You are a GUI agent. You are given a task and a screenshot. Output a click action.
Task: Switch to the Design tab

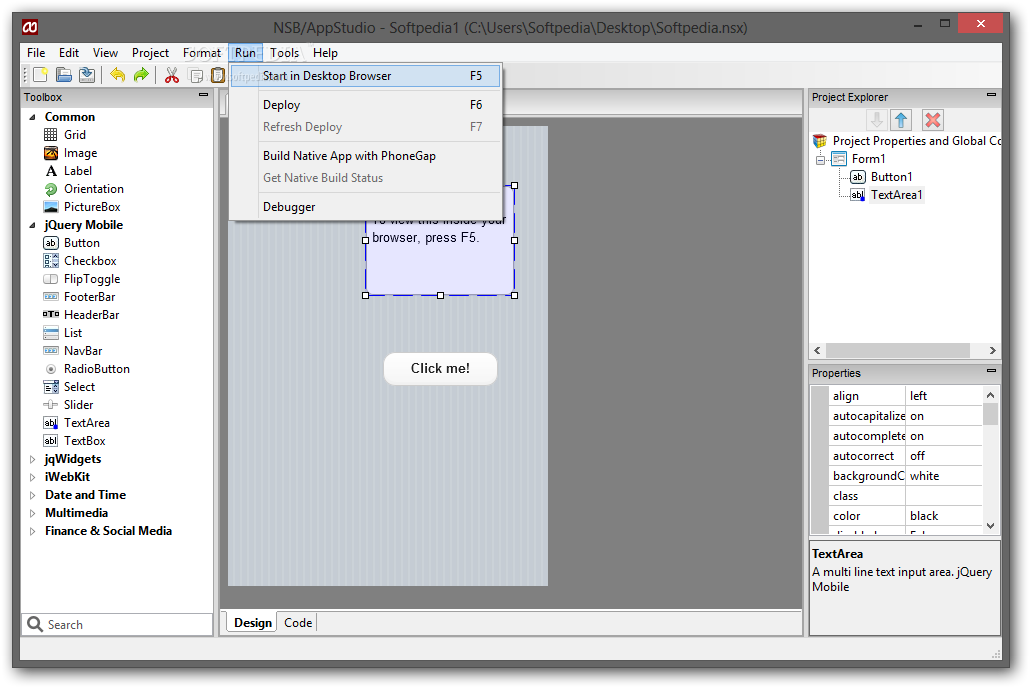(x=253, y=623)
